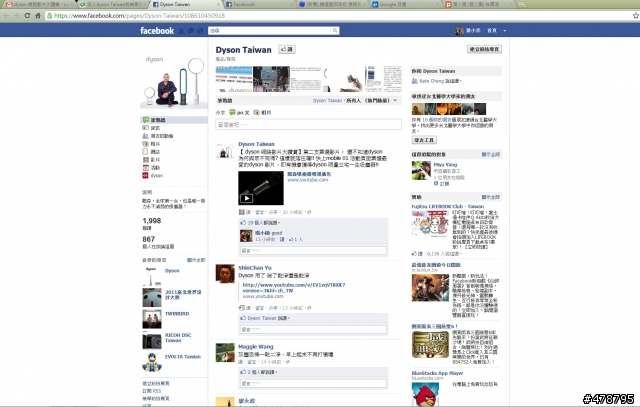Expand the wall filter dropdown arrow
The image size is (640, 407).
pyautogui.click(x=395, y=100)
